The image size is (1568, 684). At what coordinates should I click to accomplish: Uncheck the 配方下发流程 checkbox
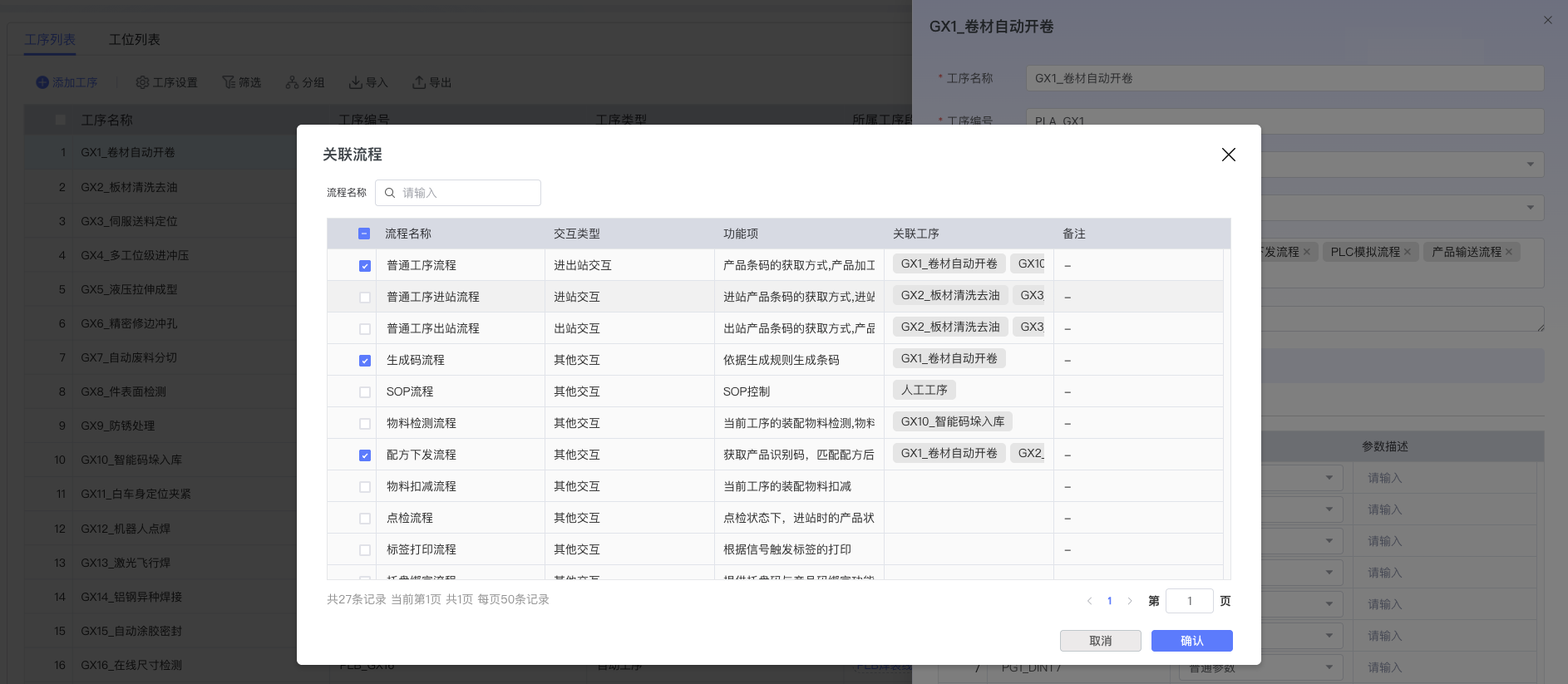(365, 455)
